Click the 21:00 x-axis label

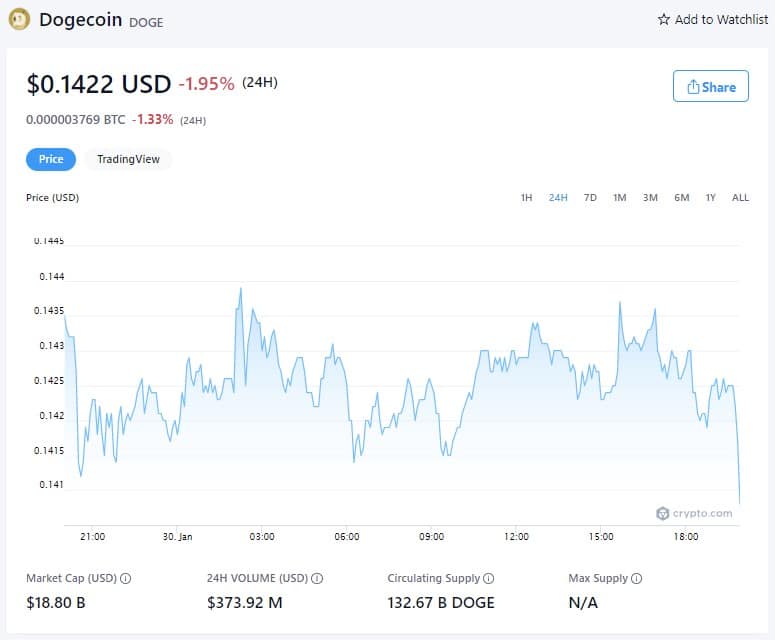92,536
